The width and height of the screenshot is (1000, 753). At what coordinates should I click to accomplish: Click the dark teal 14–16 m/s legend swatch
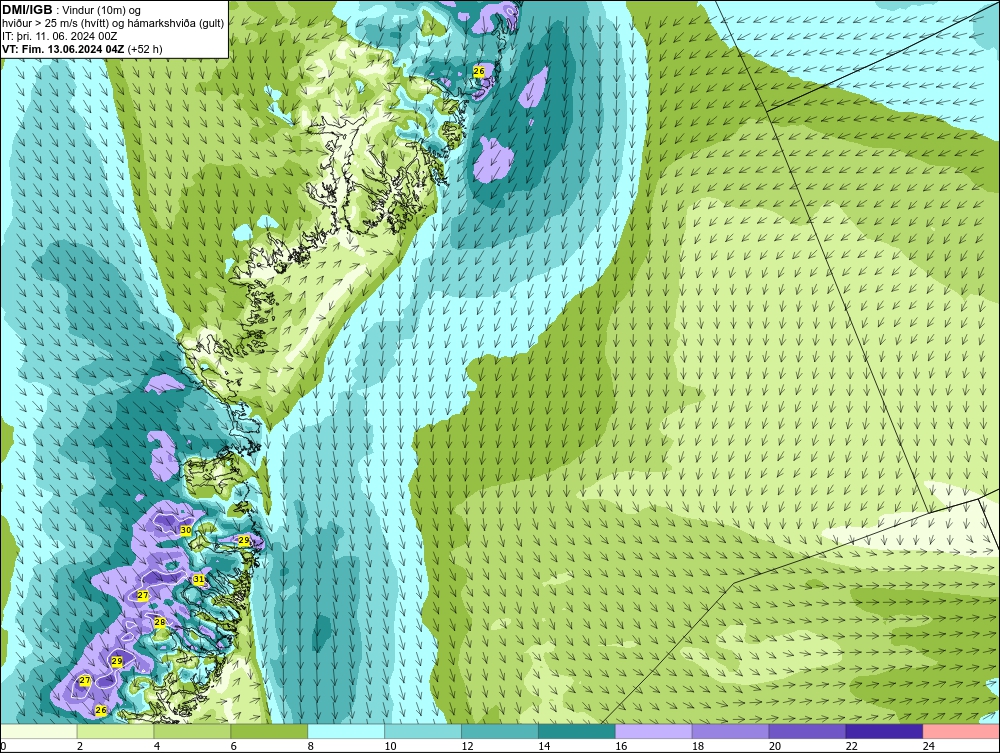(577, 731)
